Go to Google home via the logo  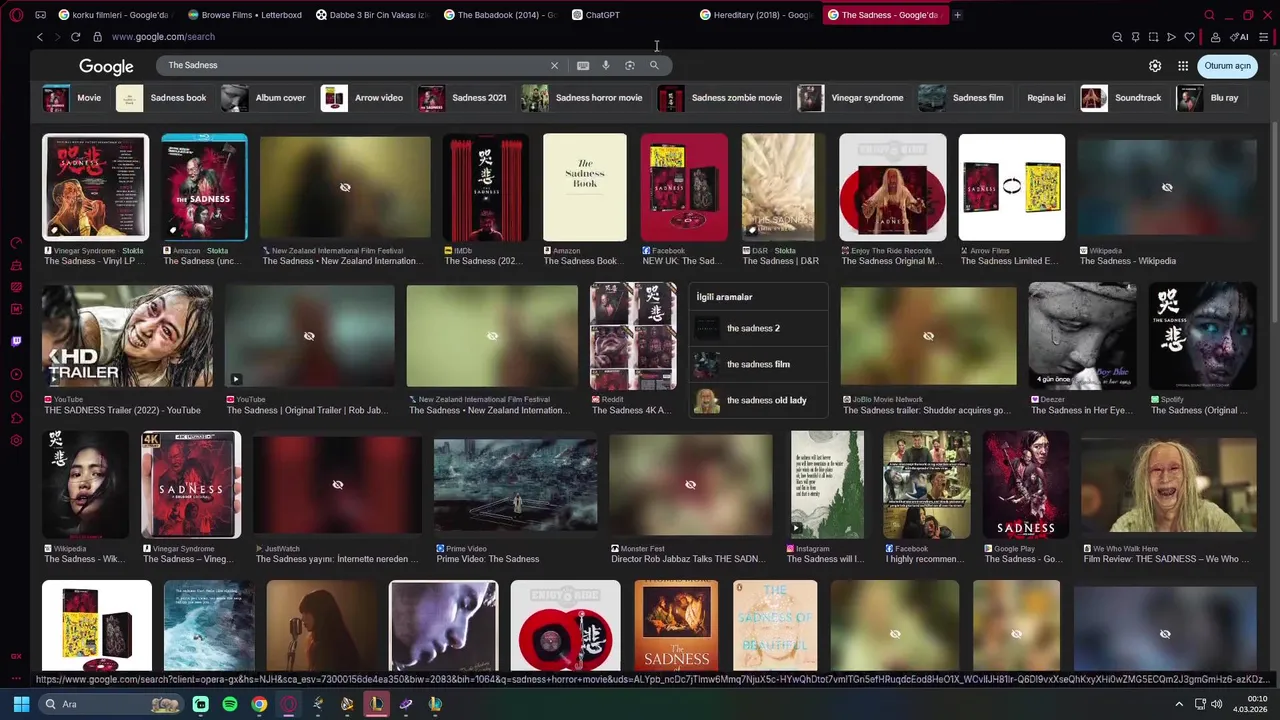106,67
